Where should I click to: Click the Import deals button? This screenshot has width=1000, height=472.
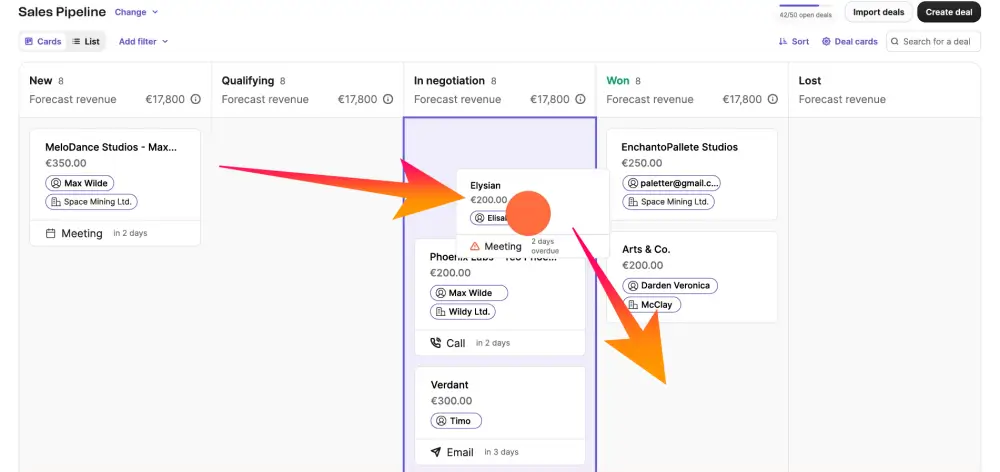pos(878,12)
